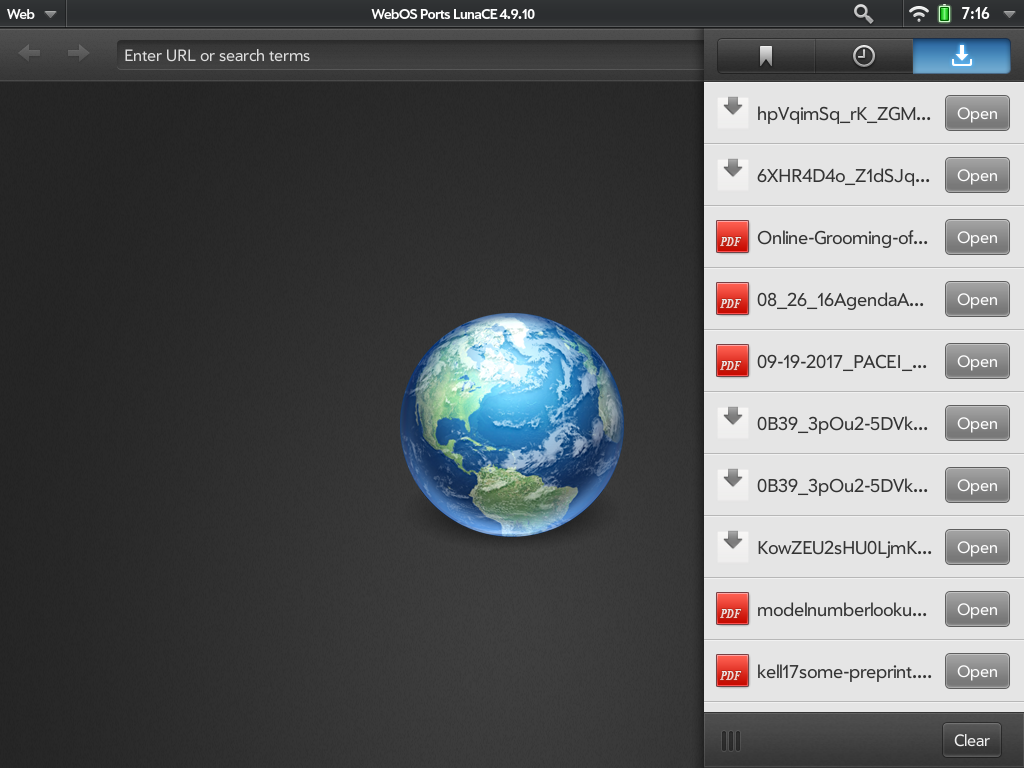Clear the downloads list
Viewport: 1024px width, 768px height.
(x=972, y=740)
